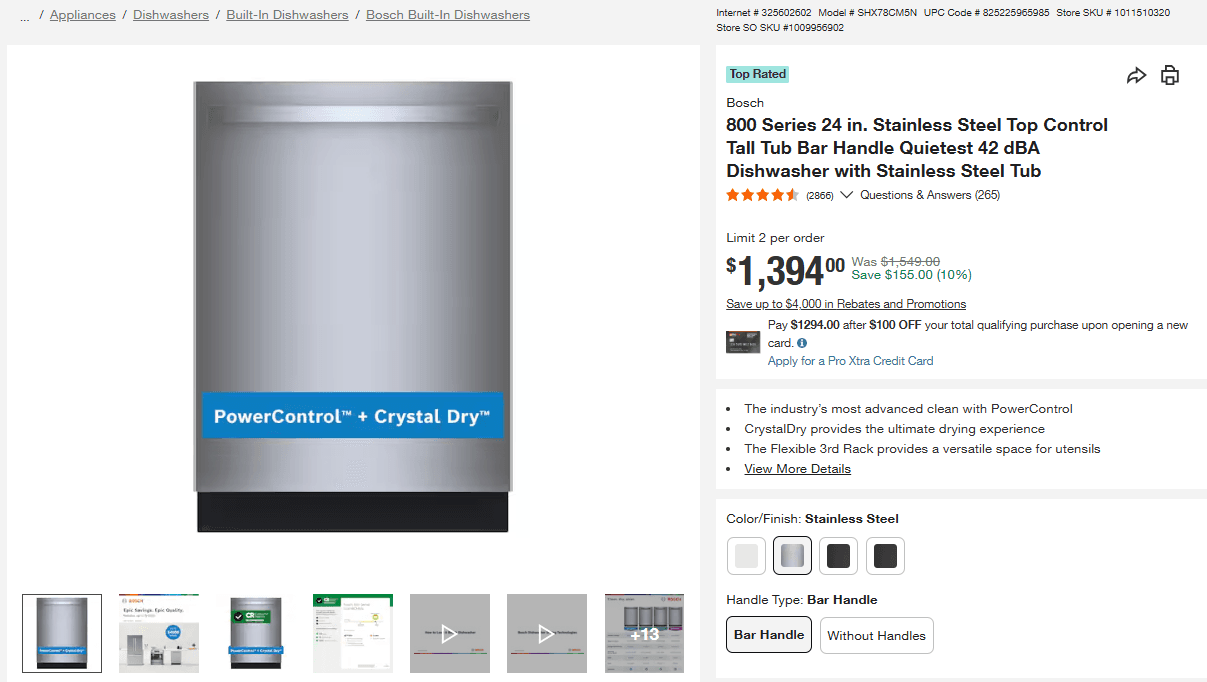Click the Top Rated badge
Image resolution: width=1207 pixels, height=682 pixels.
(758, 74)
